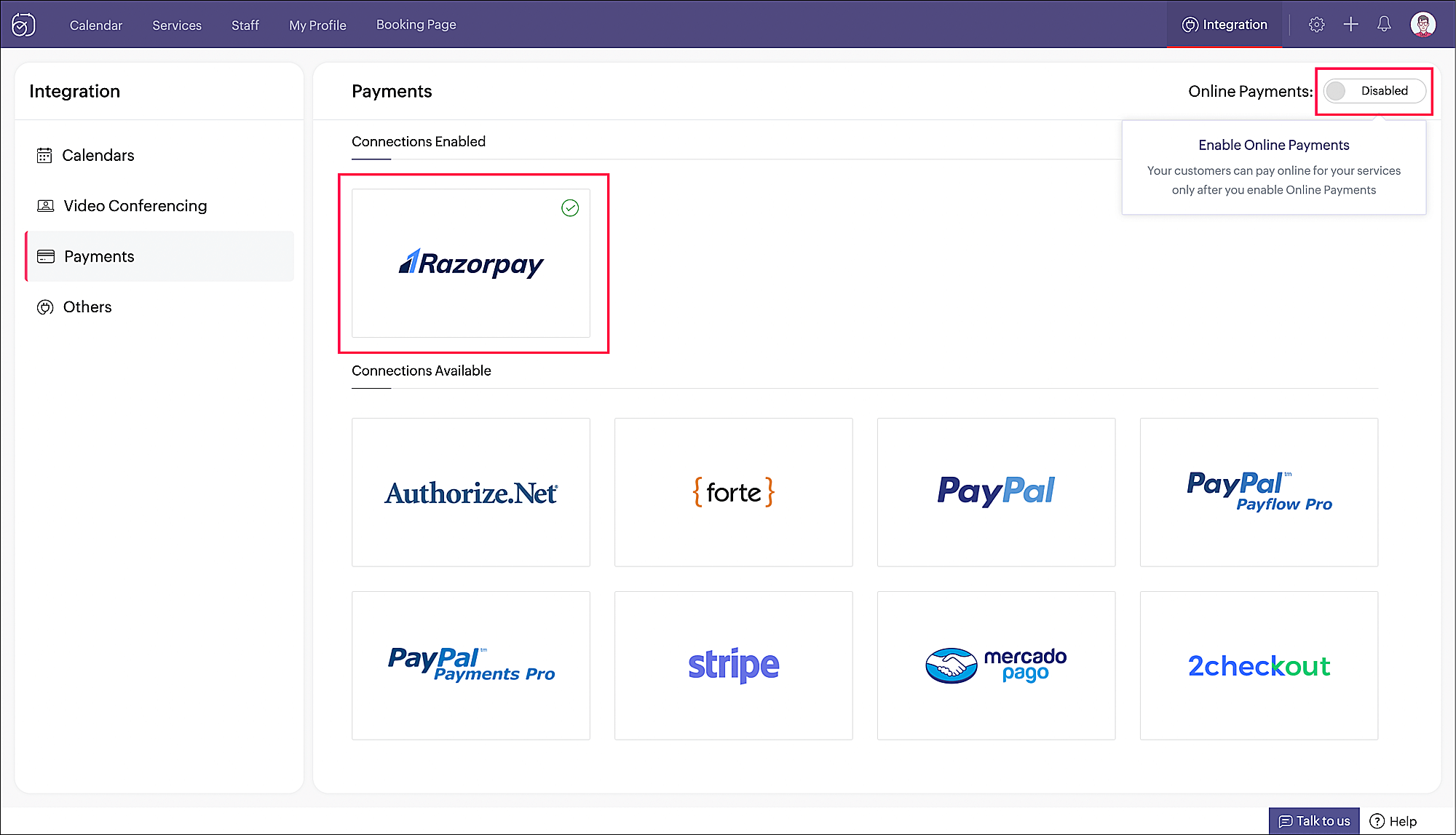Click the plus add icon
Viewport: 1456px width, 835px height.
(x=1350, y=25)
